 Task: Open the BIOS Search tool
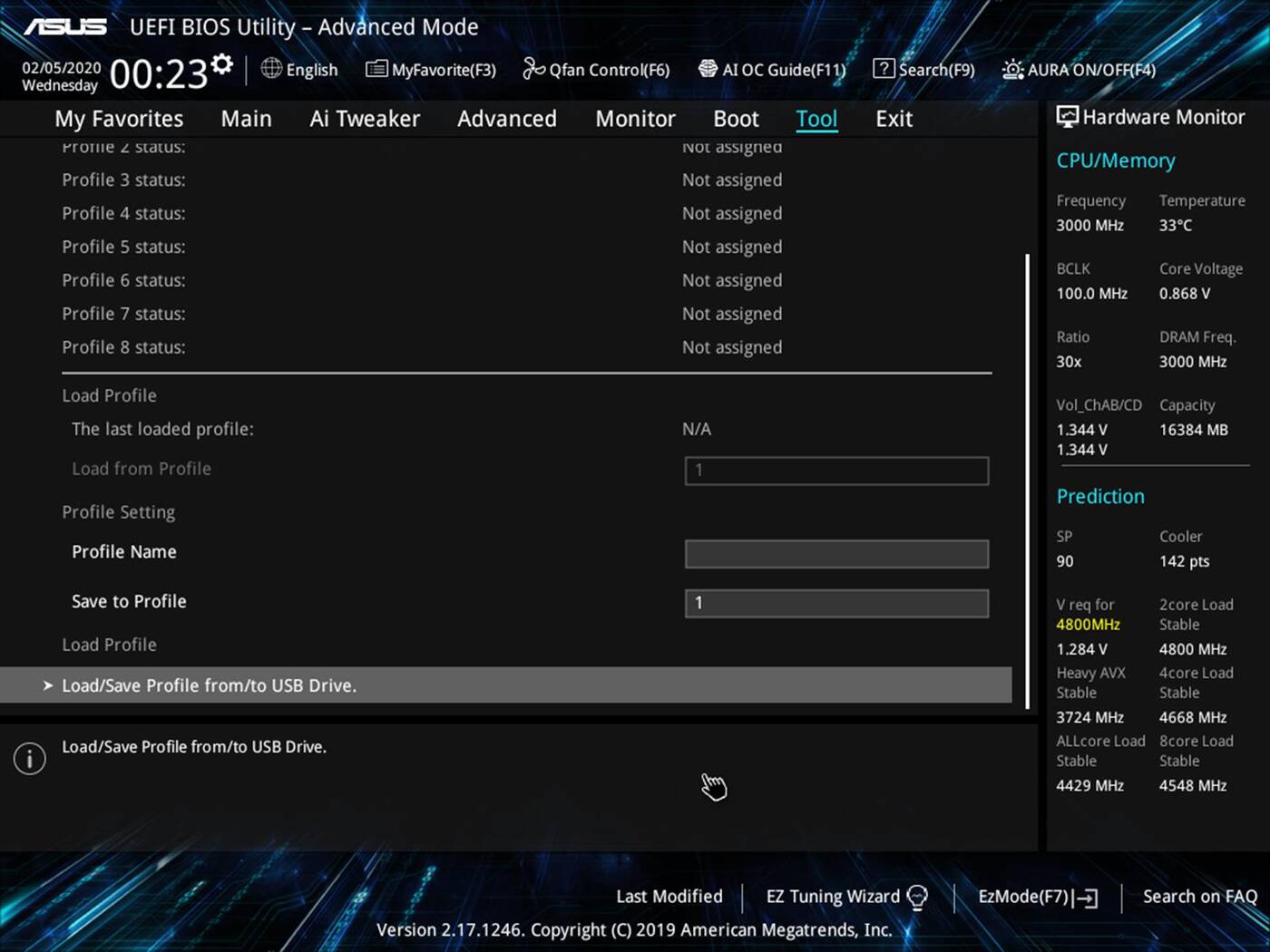coord(923,69)
